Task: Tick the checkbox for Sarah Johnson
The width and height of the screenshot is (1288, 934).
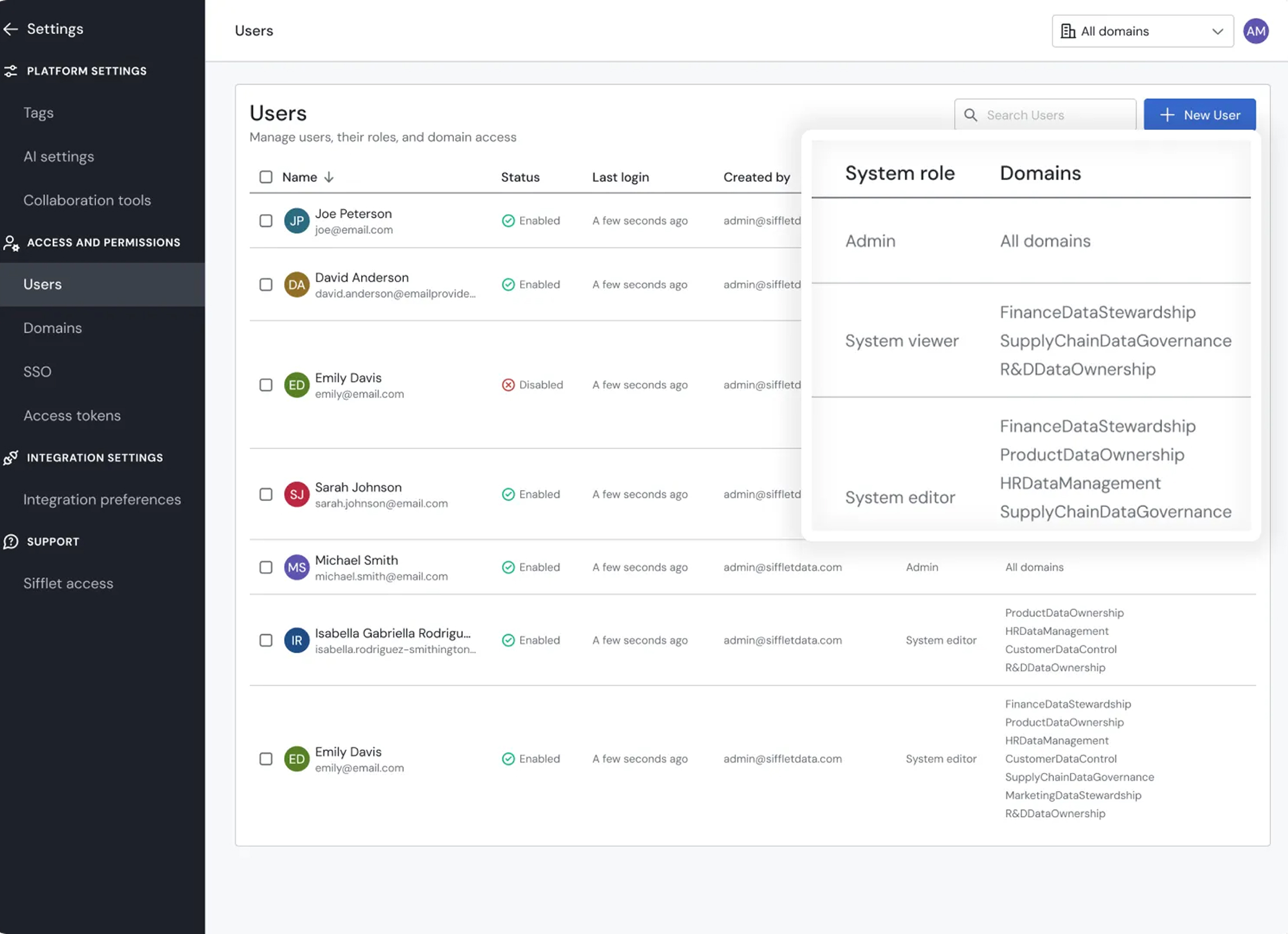Action: click(x=266, y=495)
